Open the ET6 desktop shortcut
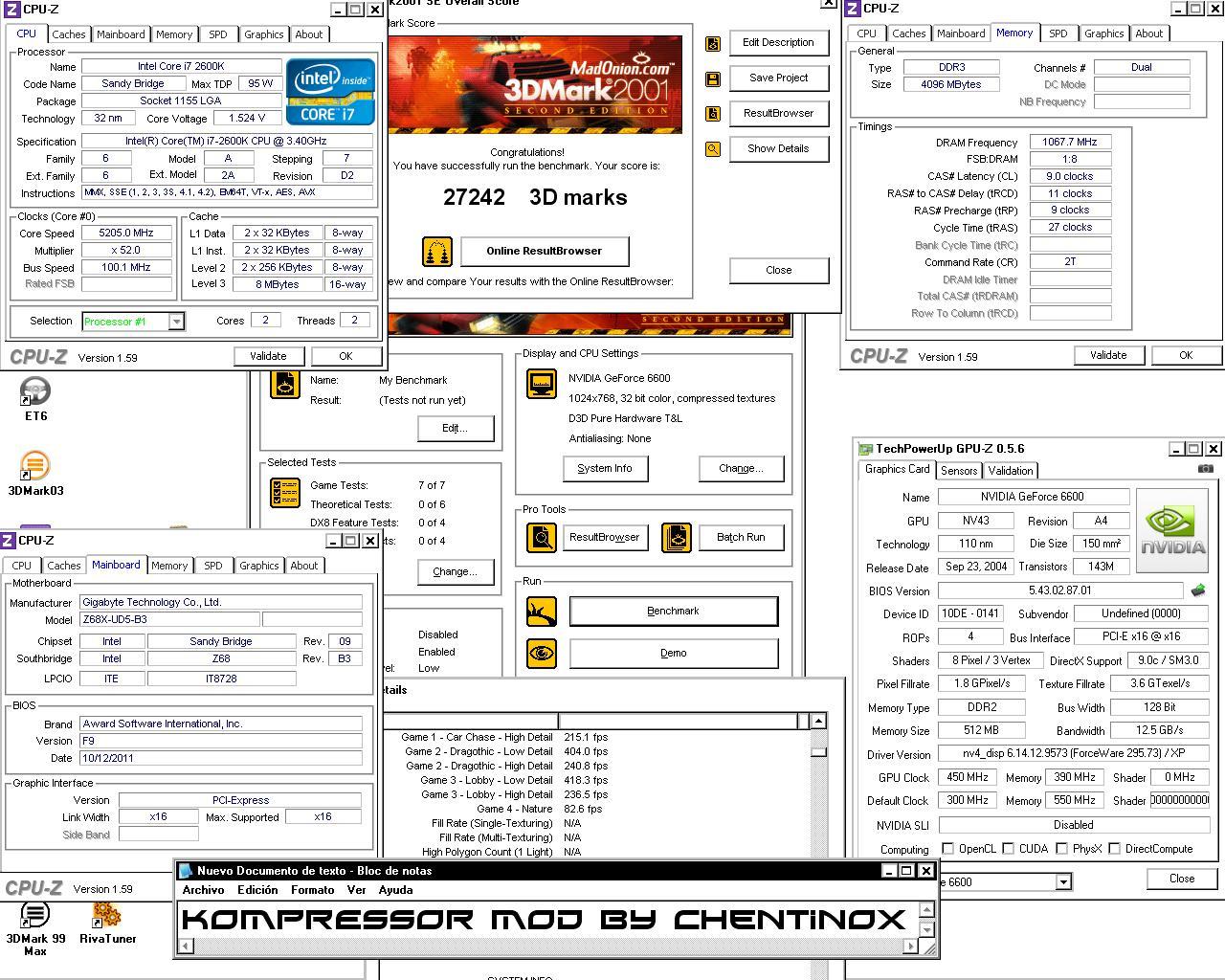 coord(35,398)
